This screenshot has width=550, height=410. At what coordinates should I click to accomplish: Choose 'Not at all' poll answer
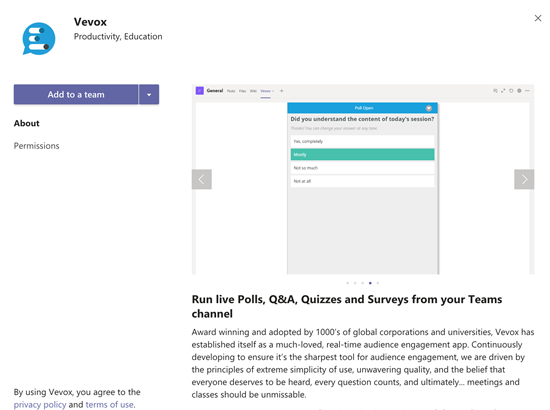point(362,181)
